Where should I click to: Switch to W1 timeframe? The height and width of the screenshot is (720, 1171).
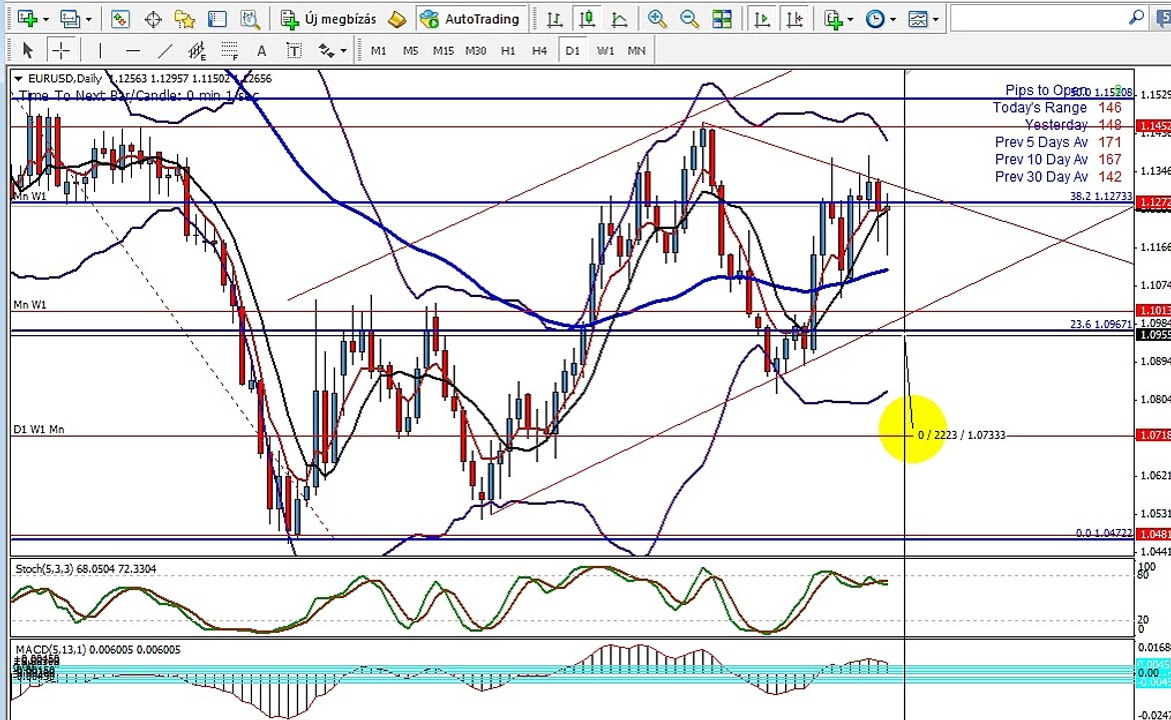coord(605,51)
